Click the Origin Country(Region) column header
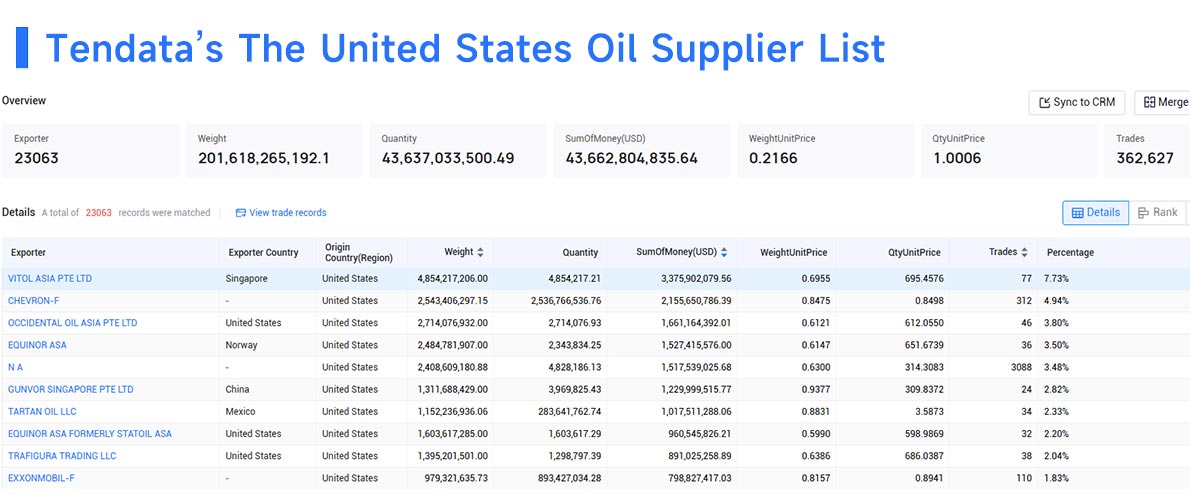Viewport: 1190px width, 500px height. click(x=359, y=253)
